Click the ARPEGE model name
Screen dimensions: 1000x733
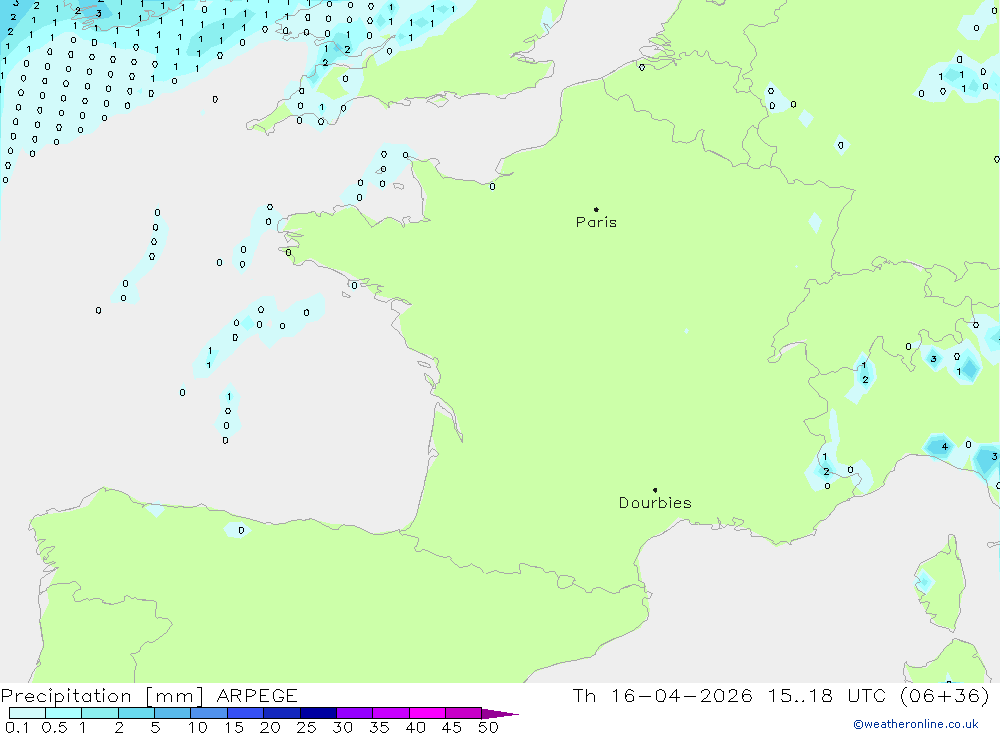point(257,696)
